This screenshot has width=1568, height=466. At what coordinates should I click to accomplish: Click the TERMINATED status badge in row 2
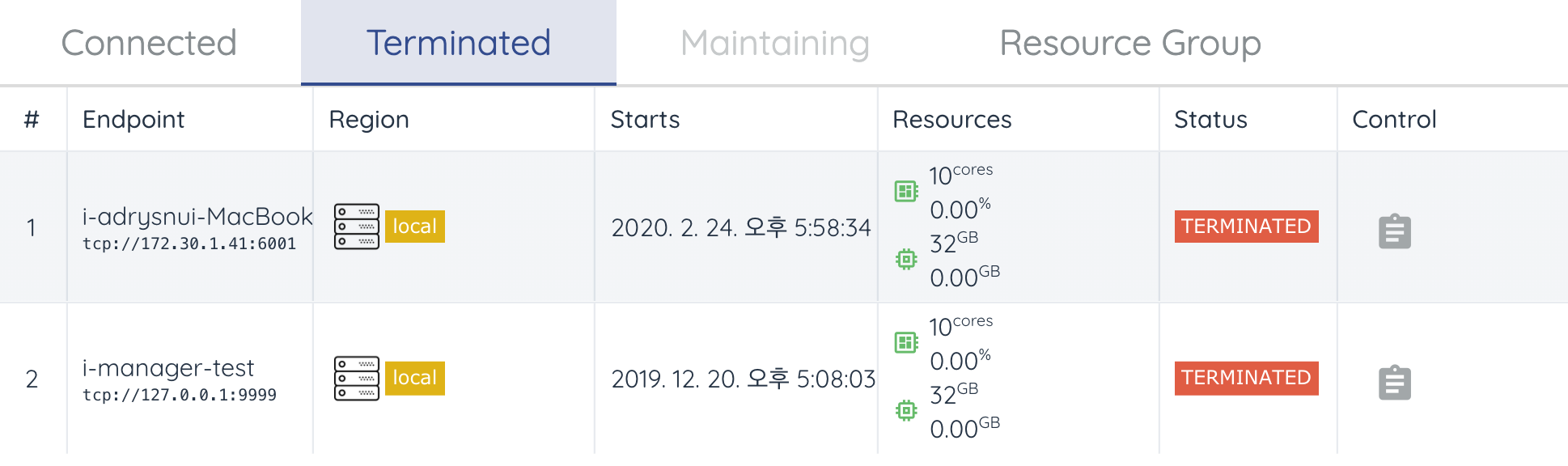[x=1246, y=378]
